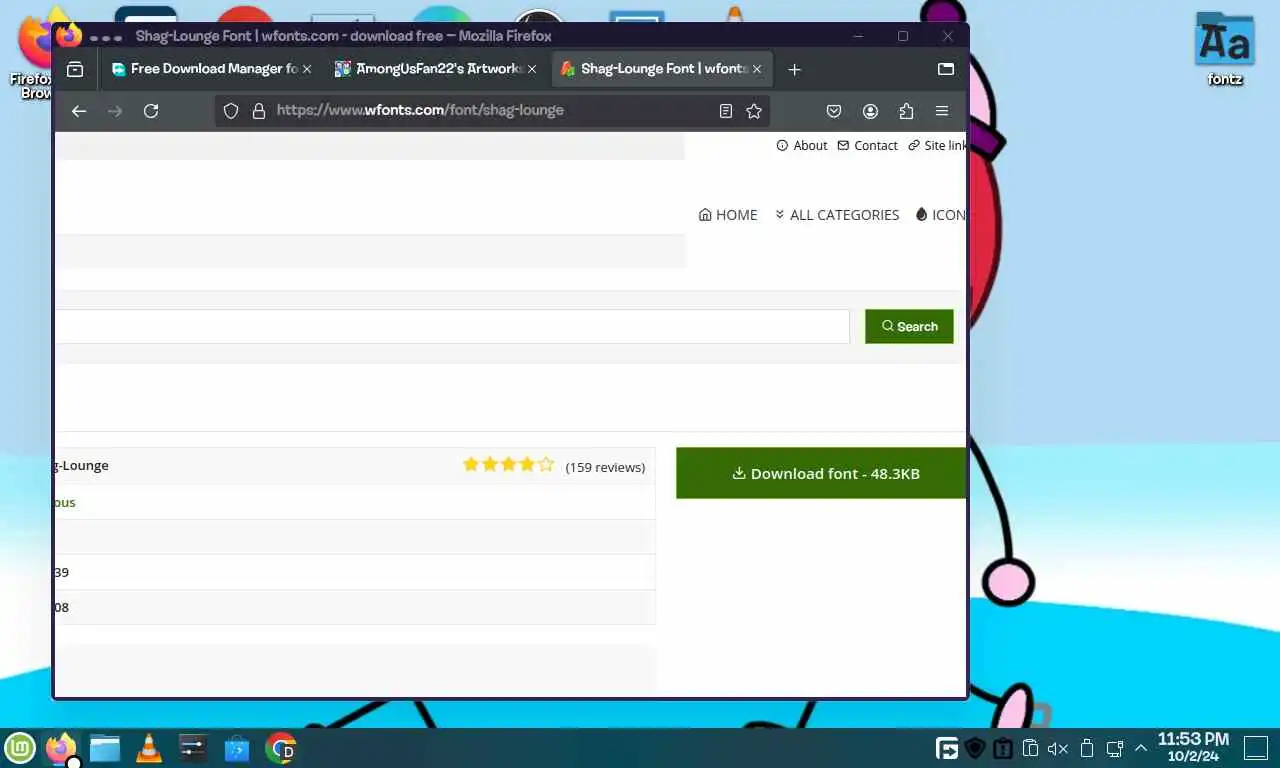
Task: Switch to Free Download Manager tab
Action: click(212, 69)
